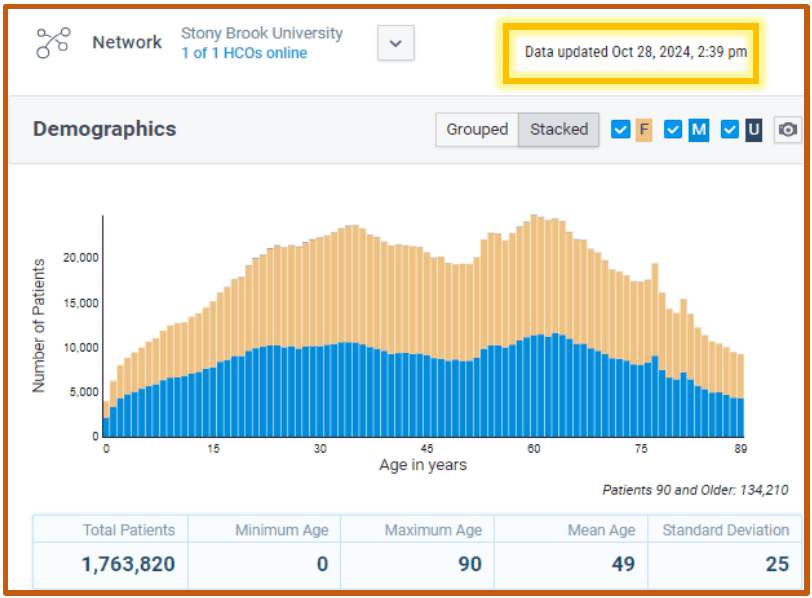
Task: Select the Maximum Age value 90
Action: tap(470, 564)
